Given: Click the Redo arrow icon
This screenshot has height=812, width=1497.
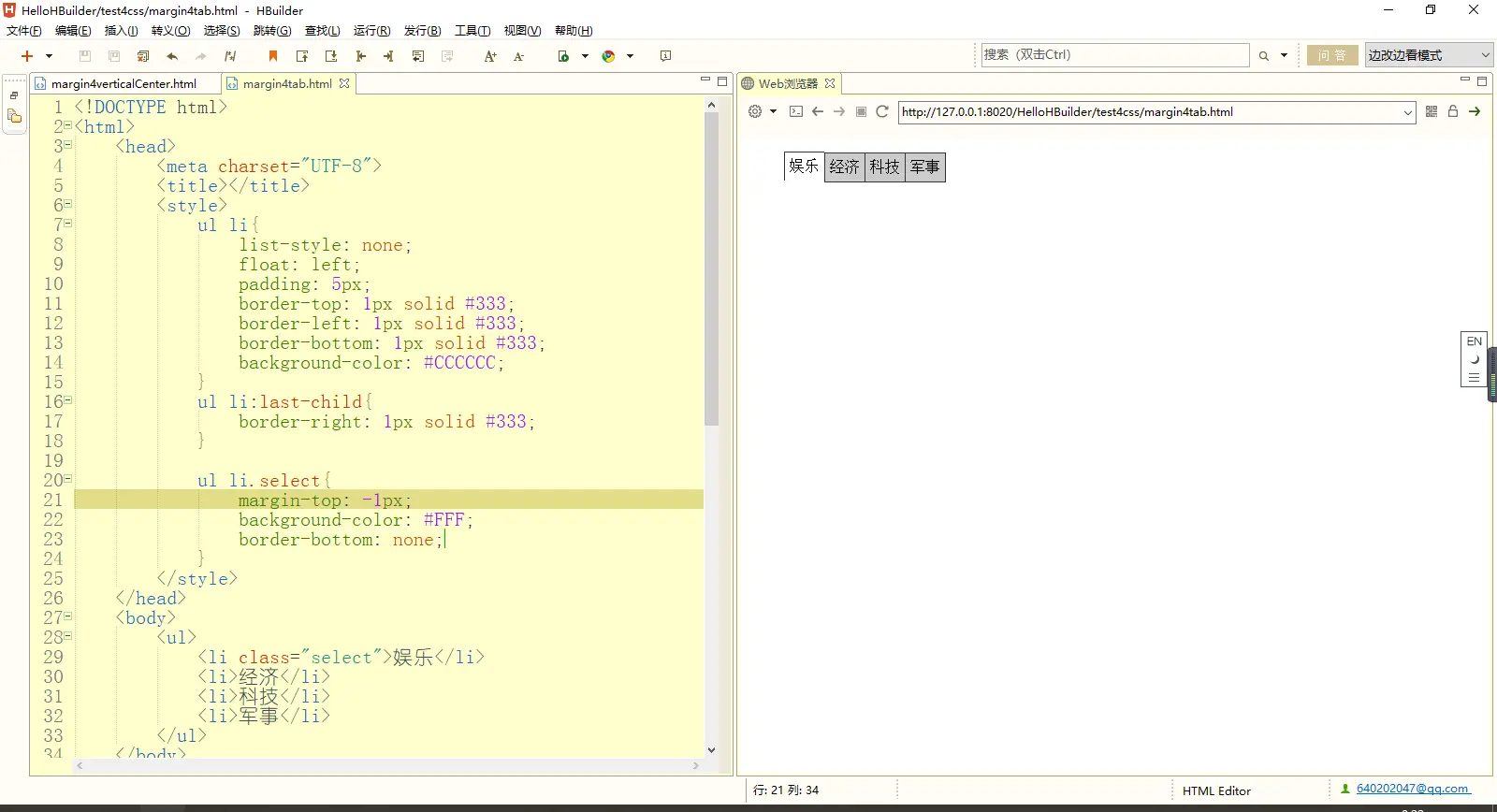Looking at the screenshot, I should [x=201, y=56].
